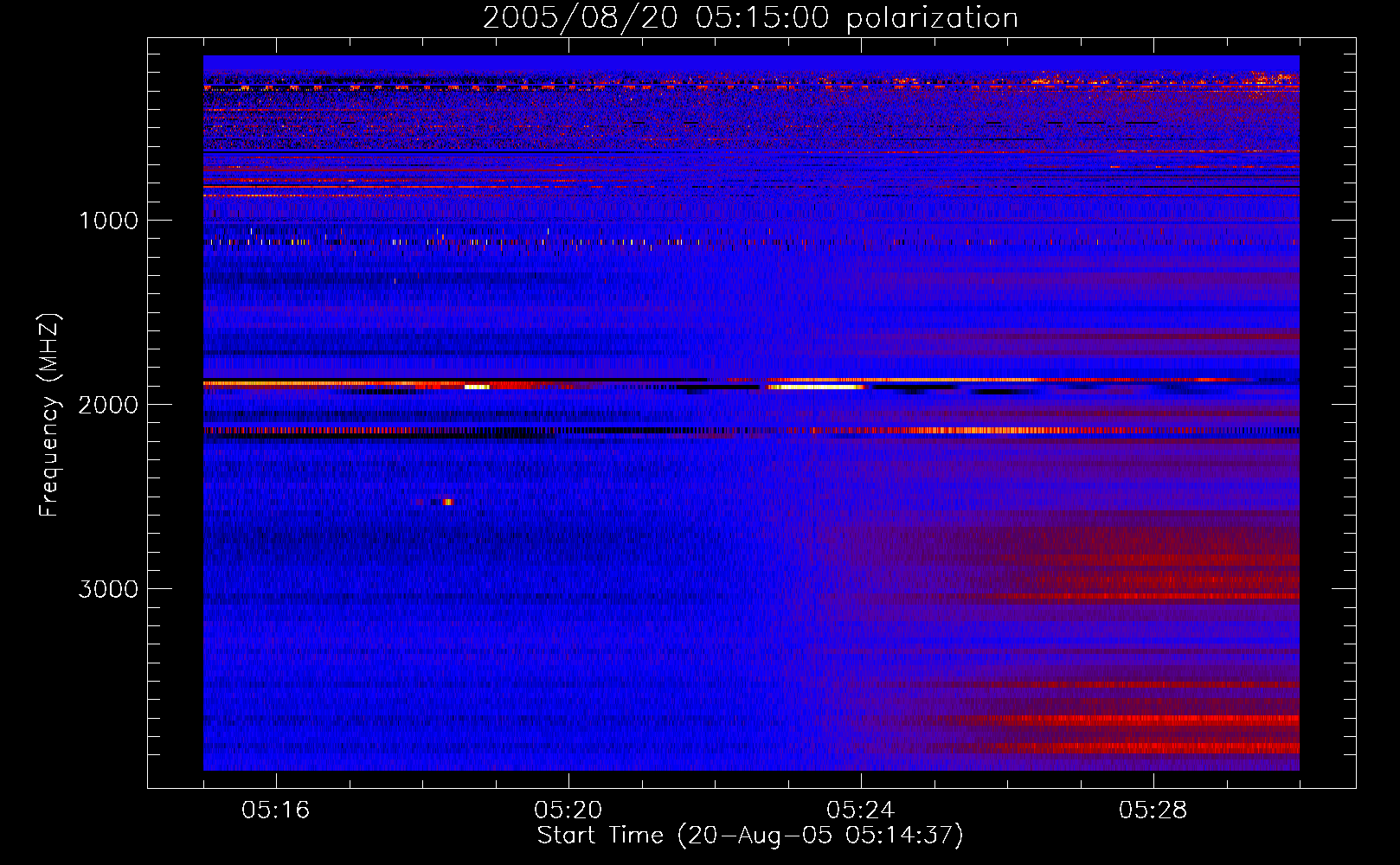Screen dimensions: 1400x865
Task: Click the plot title "2005/08/20 05:15:00 polarization"
Action: pyautogui.click(x=750, y=17)
